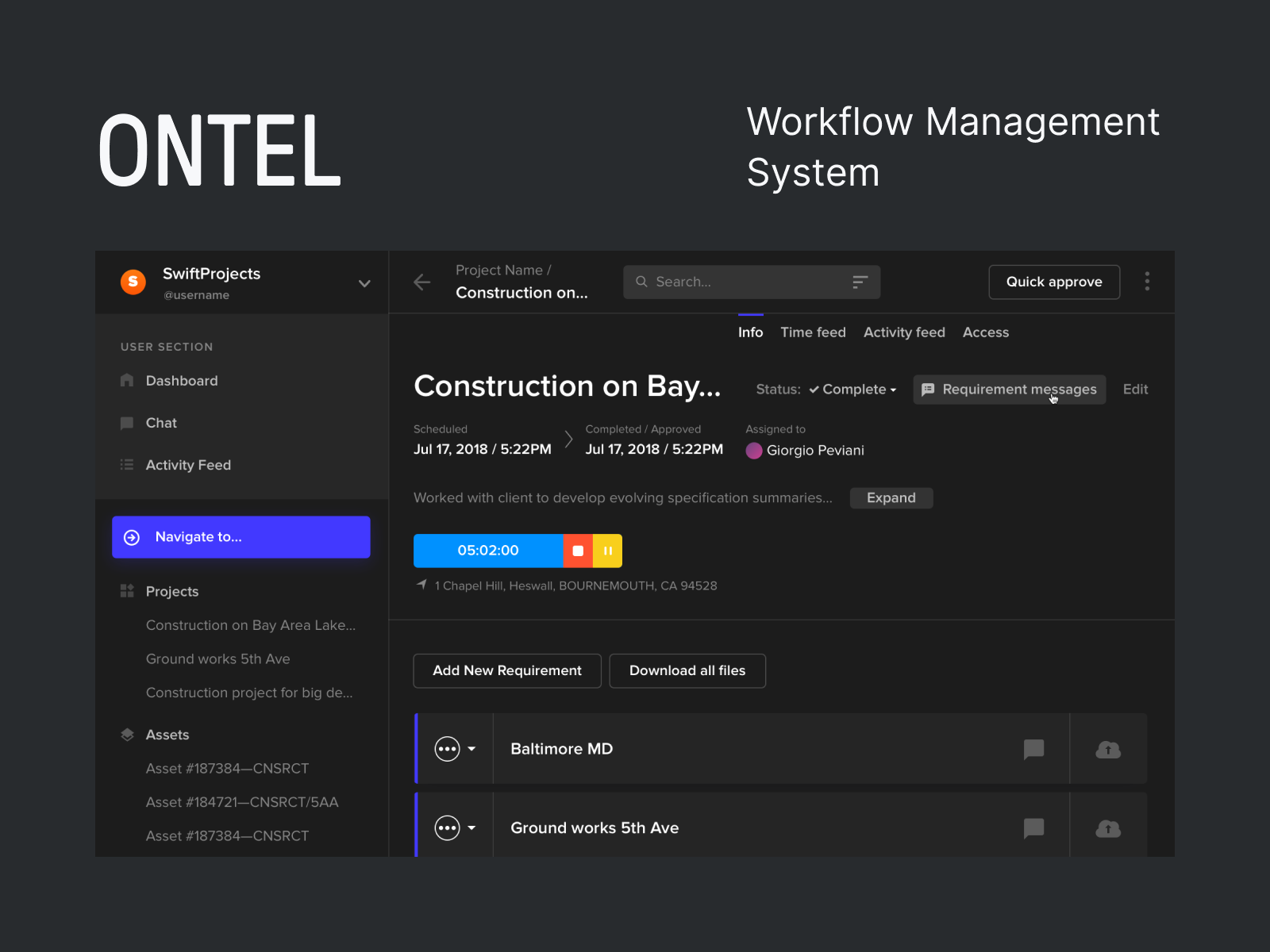Click the search magnifier icon

click(641, 282)
